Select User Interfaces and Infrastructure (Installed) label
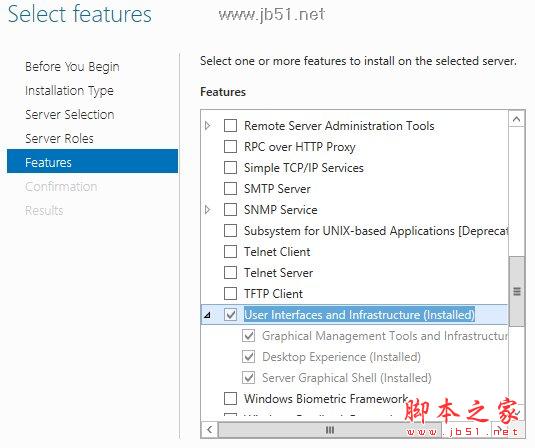The image size is (535, 448). 359,315
